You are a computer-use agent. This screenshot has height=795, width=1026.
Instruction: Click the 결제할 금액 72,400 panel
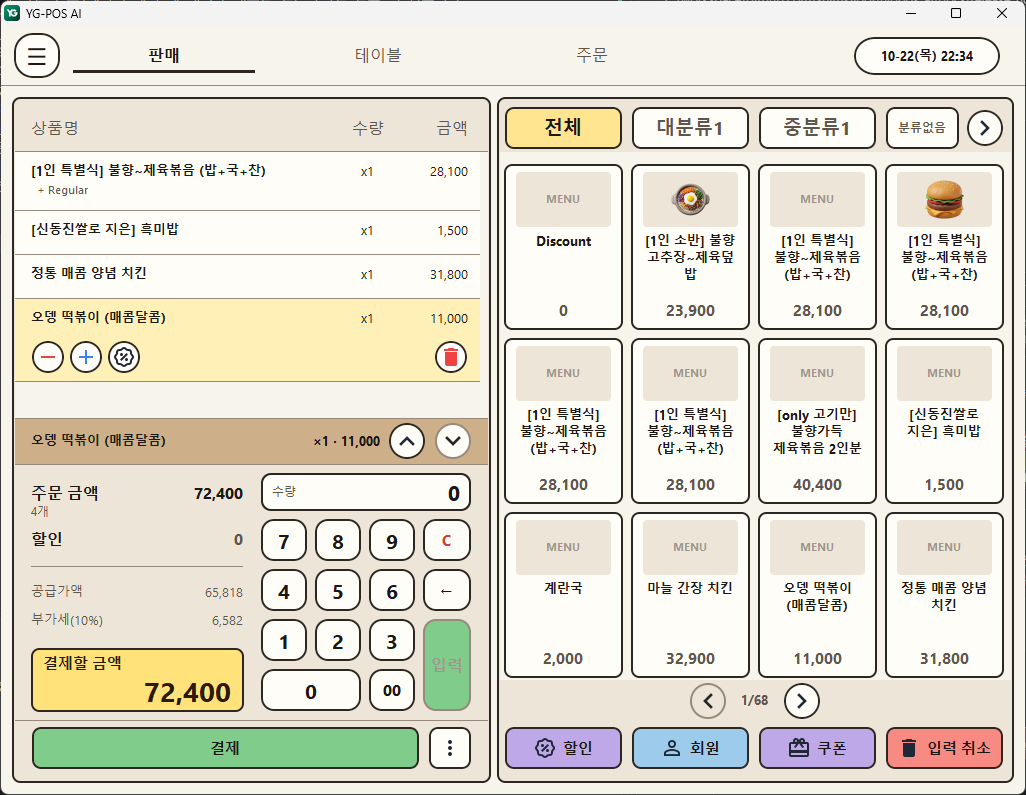coord(137,680)
